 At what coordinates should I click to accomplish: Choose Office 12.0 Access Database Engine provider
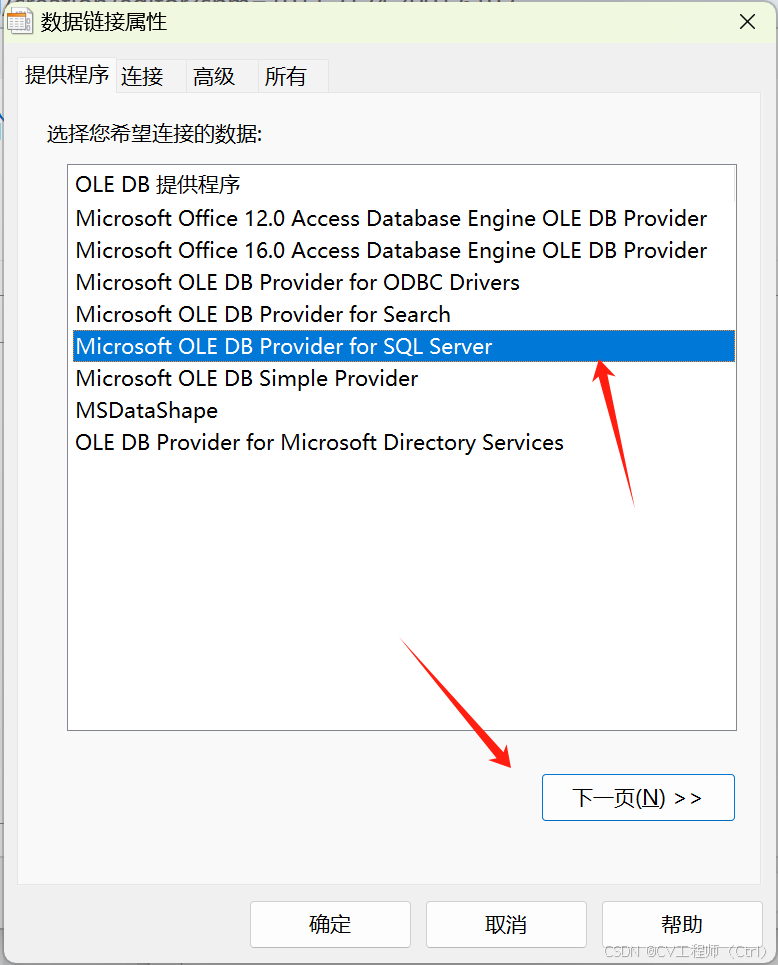391,218
